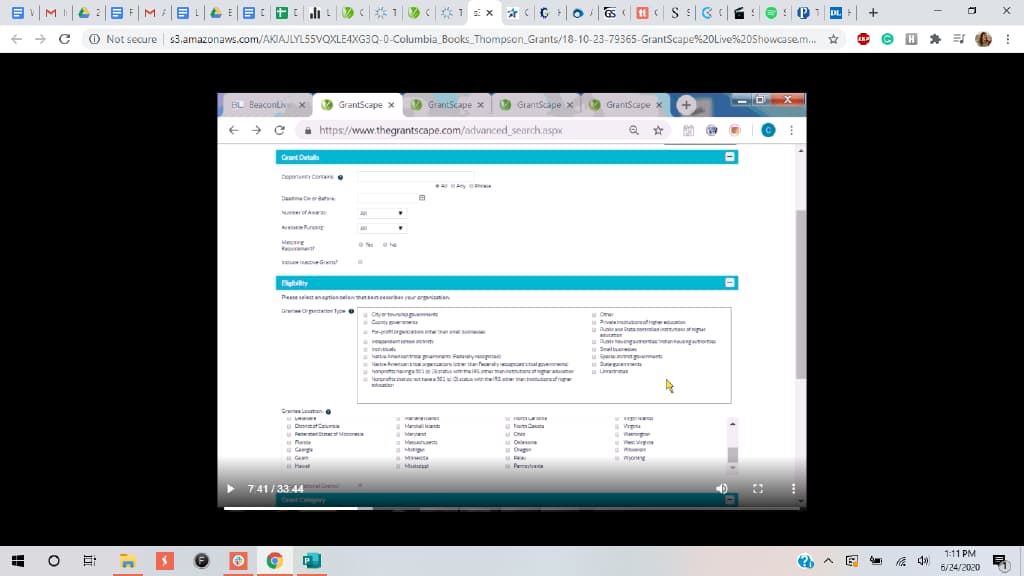Open Chrome from the taskbar
The image size is (1024, 576).
(274, 561)
